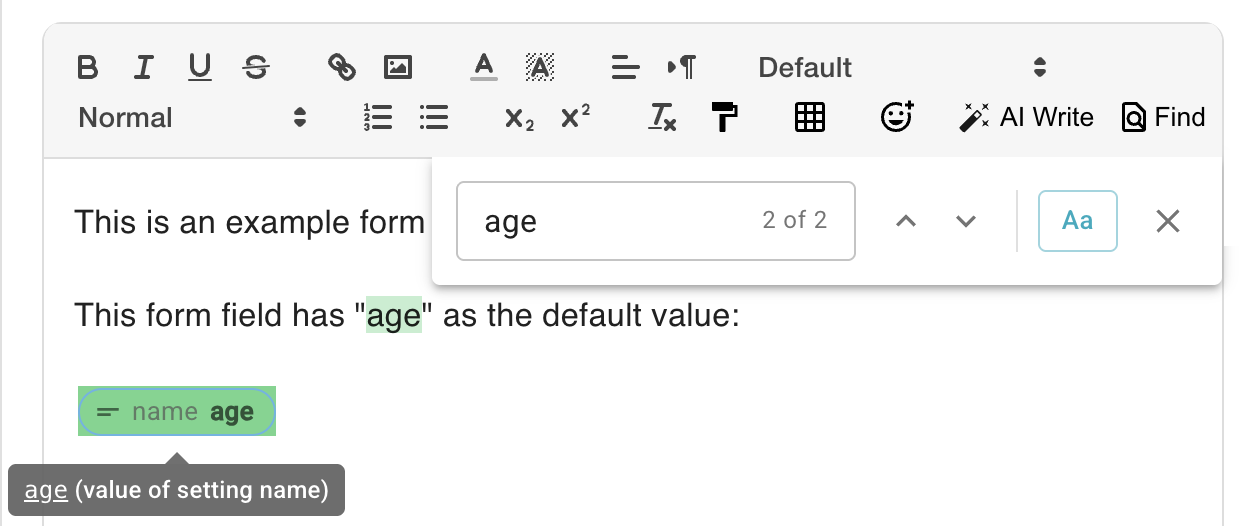
Task: Insert a table
Action: point(809,118)
